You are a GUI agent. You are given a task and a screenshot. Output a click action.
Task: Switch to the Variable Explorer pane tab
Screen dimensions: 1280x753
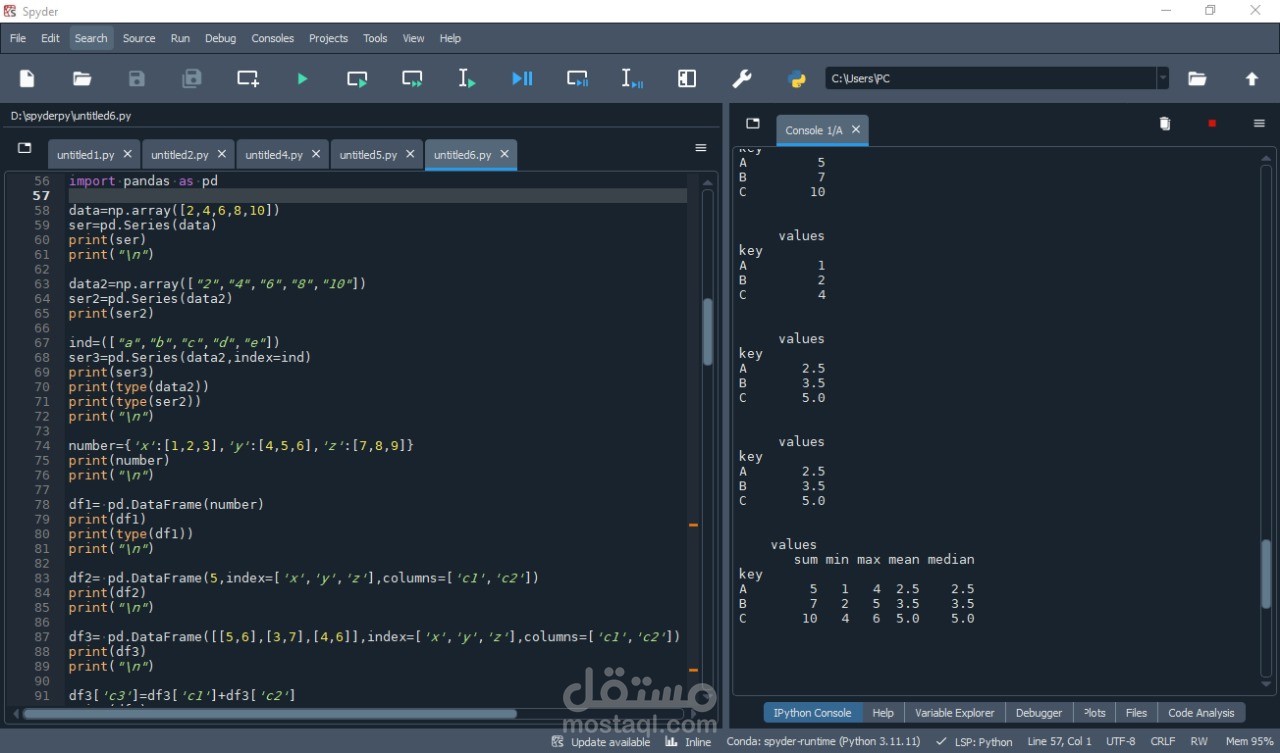pyautogui.click(x=954, y=713)
